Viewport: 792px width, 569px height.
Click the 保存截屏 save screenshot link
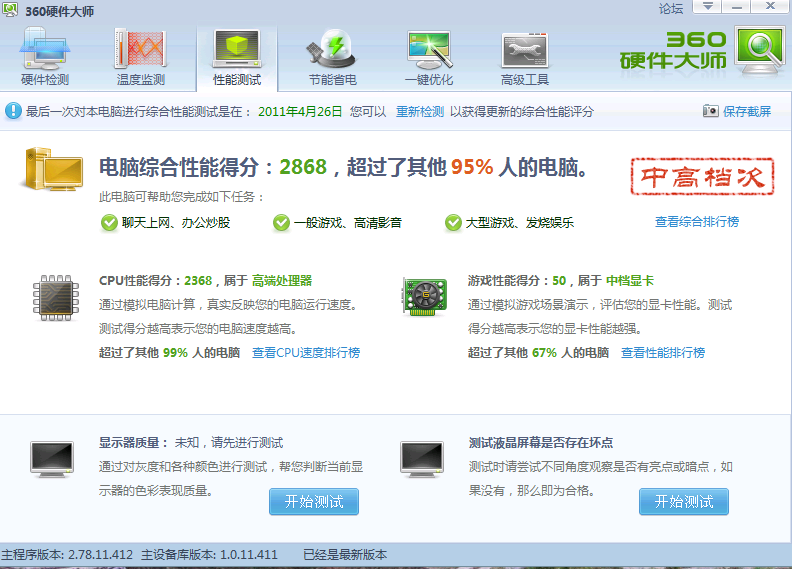point(747,112)
